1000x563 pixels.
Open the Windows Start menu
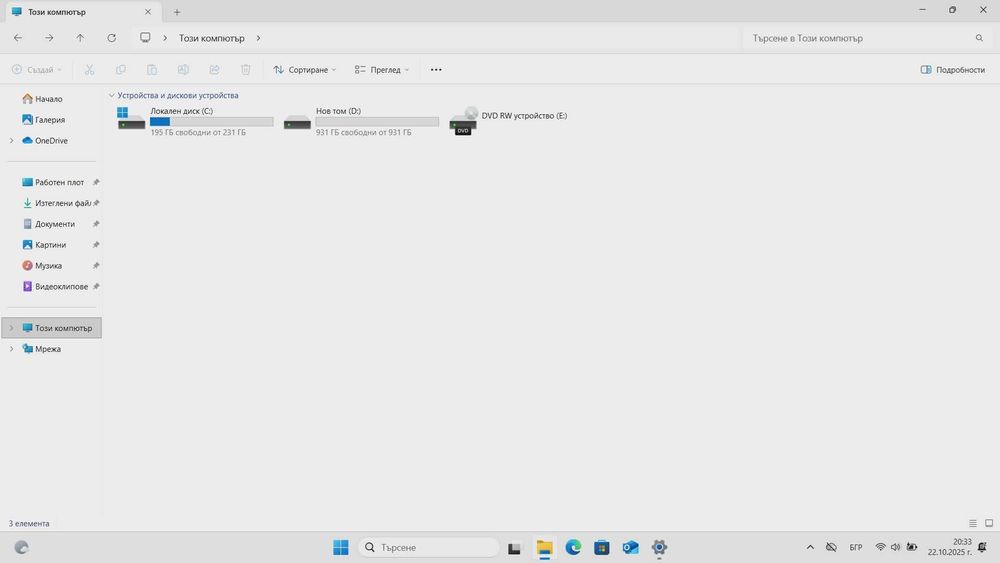(341, 547)
